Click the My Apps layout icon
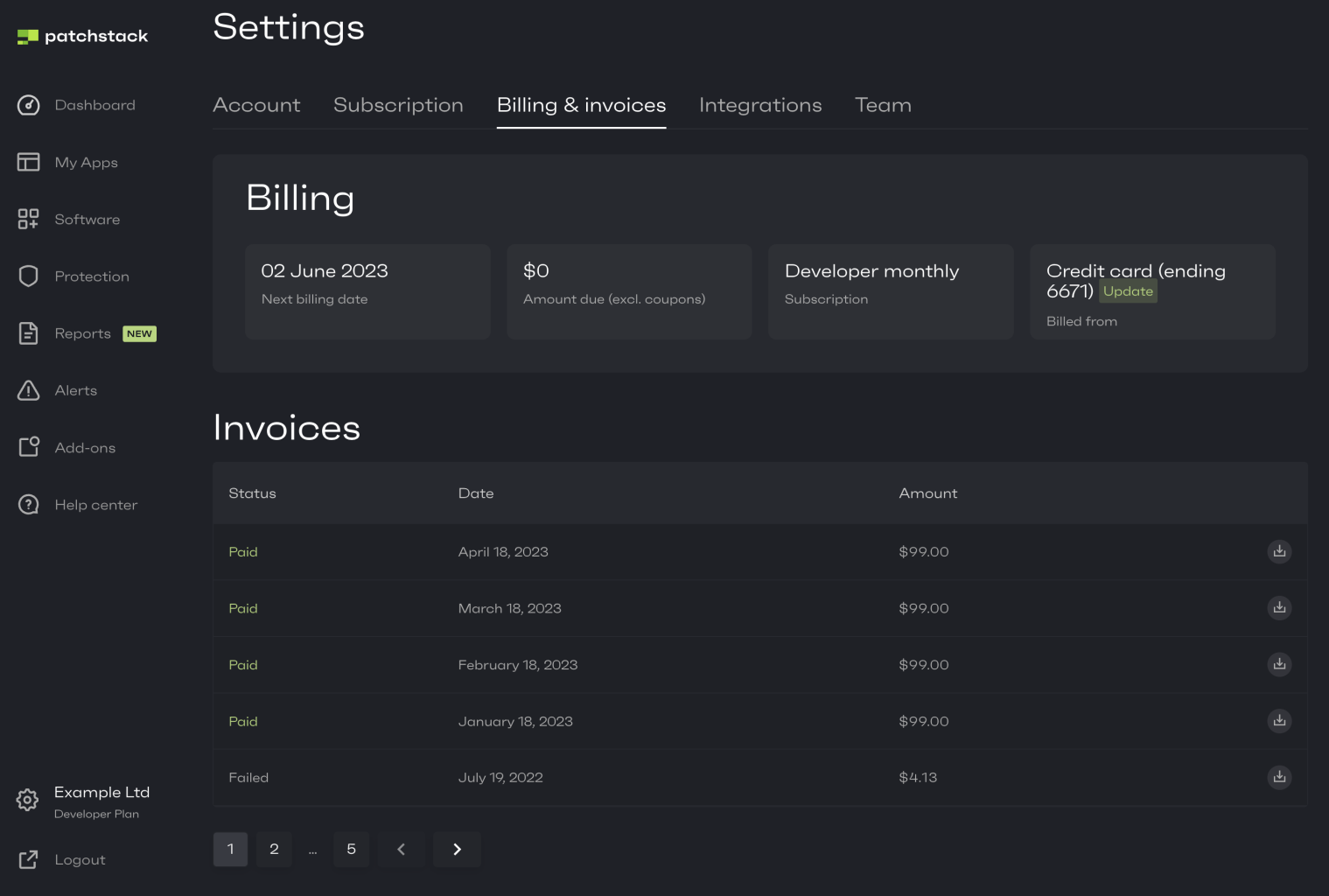 pyautogui.click(x=28, y=162)
